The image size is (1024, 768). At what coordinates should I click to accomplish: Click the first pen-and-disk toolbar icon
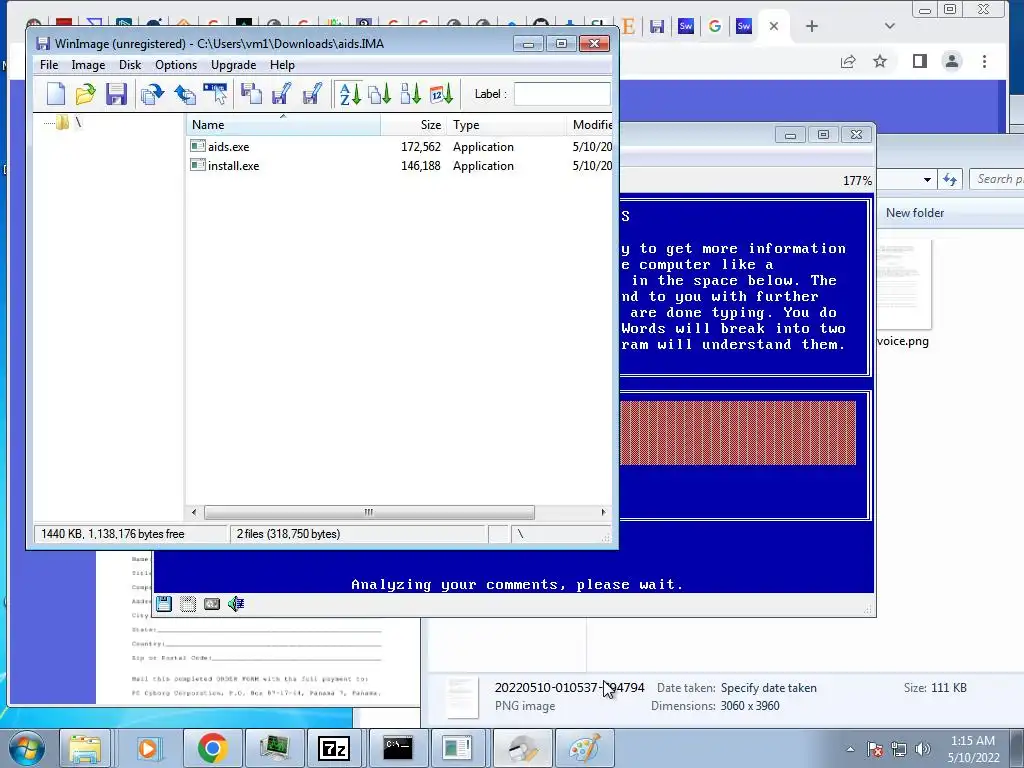pos(281,94)
